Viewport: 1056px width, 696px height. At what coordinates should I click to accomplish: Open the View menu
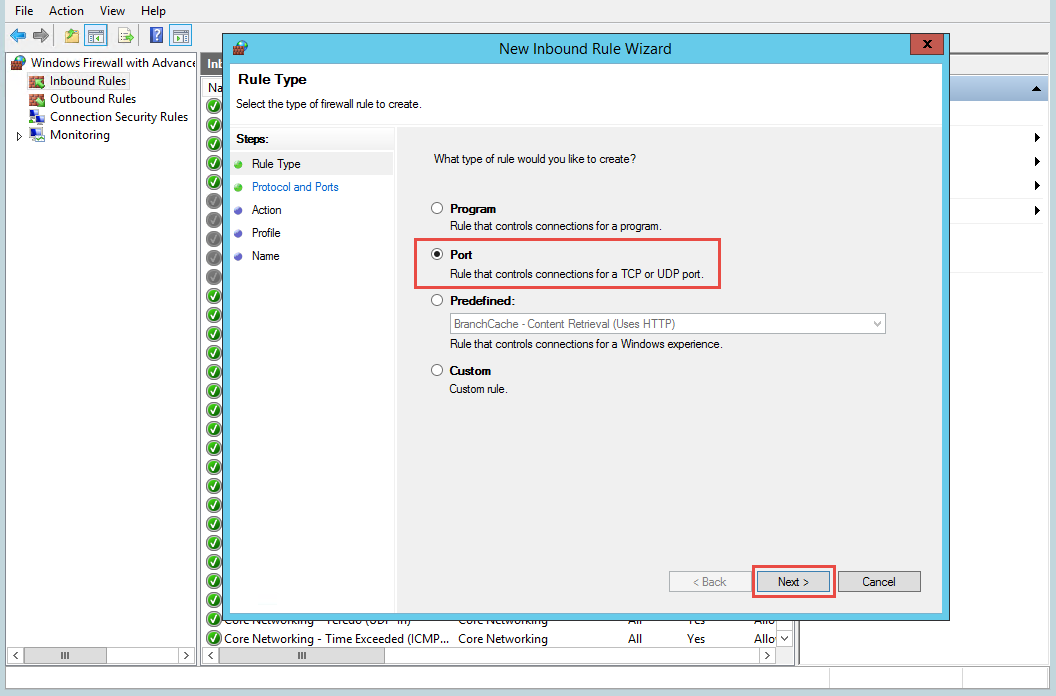pos(112,11)
